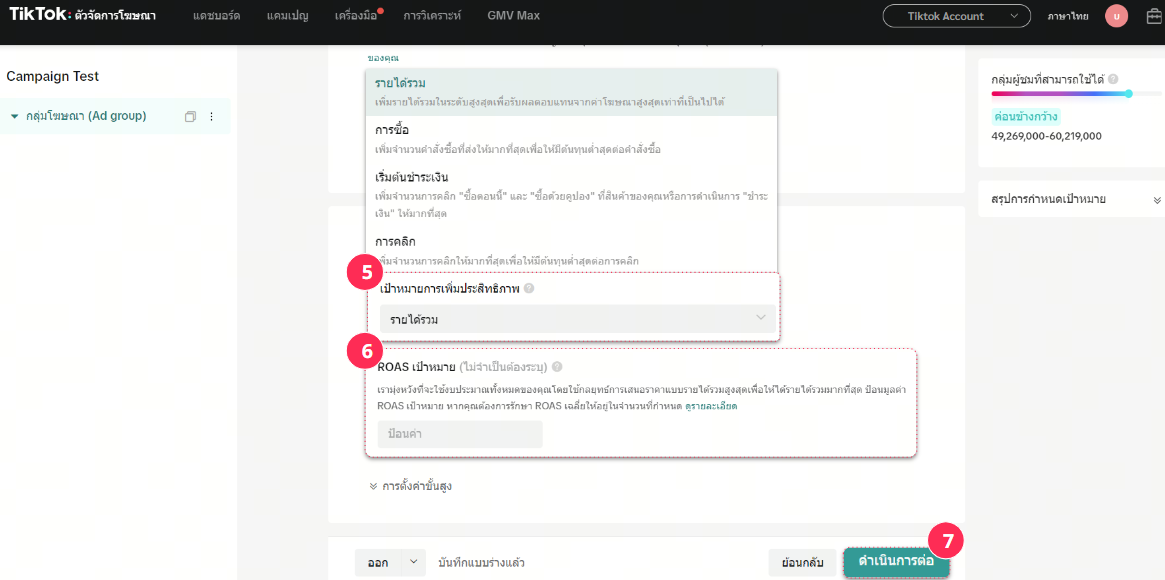Choose การซื้อ option in dropdown list
This screenshot has width=1165, height=580.
(571, 140)
